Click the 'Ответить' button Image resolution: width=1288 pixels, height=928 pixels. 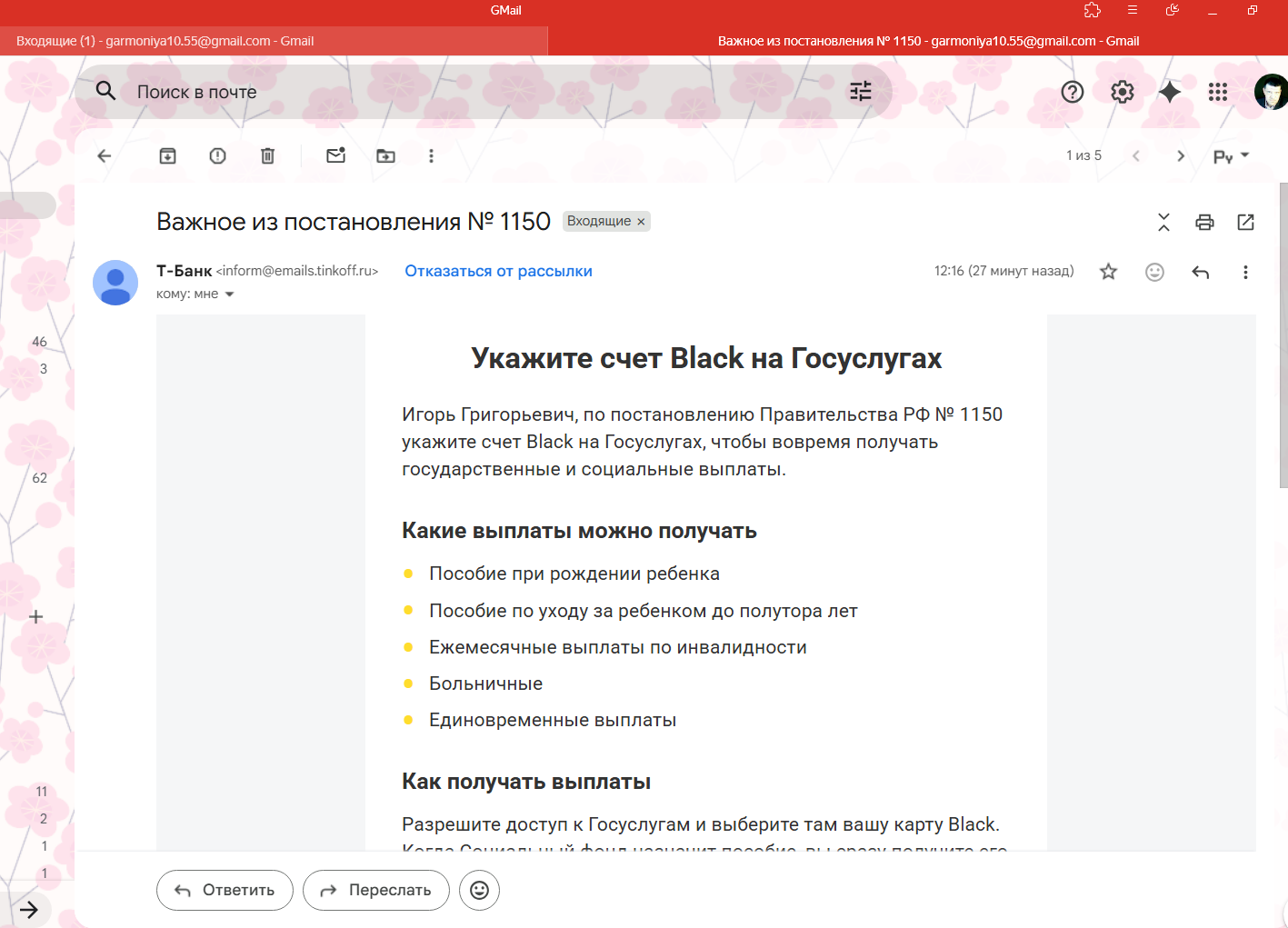tap(225, 890)
